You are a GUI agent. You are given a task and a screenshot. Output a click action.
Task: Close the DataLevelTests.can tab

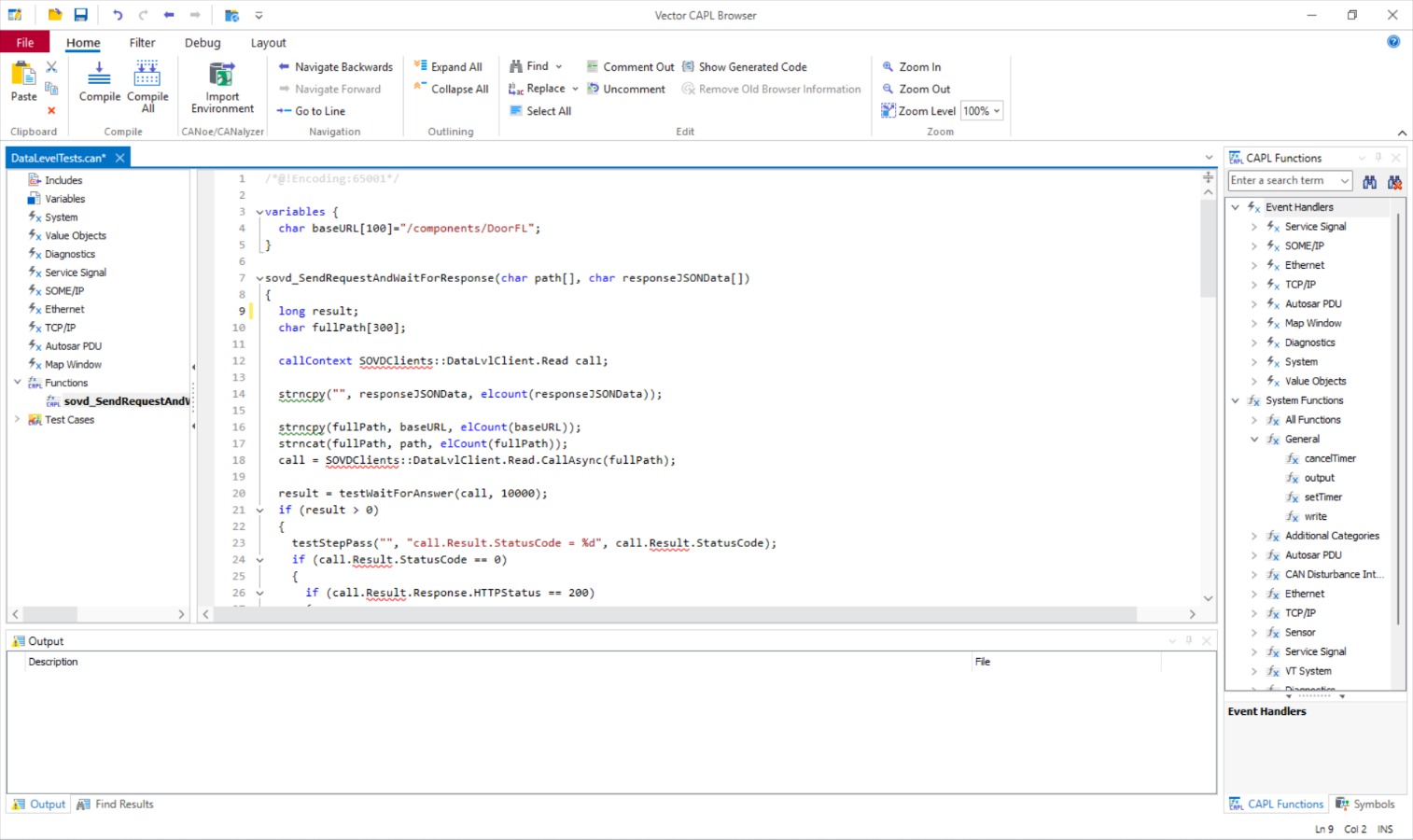(119, 158)
